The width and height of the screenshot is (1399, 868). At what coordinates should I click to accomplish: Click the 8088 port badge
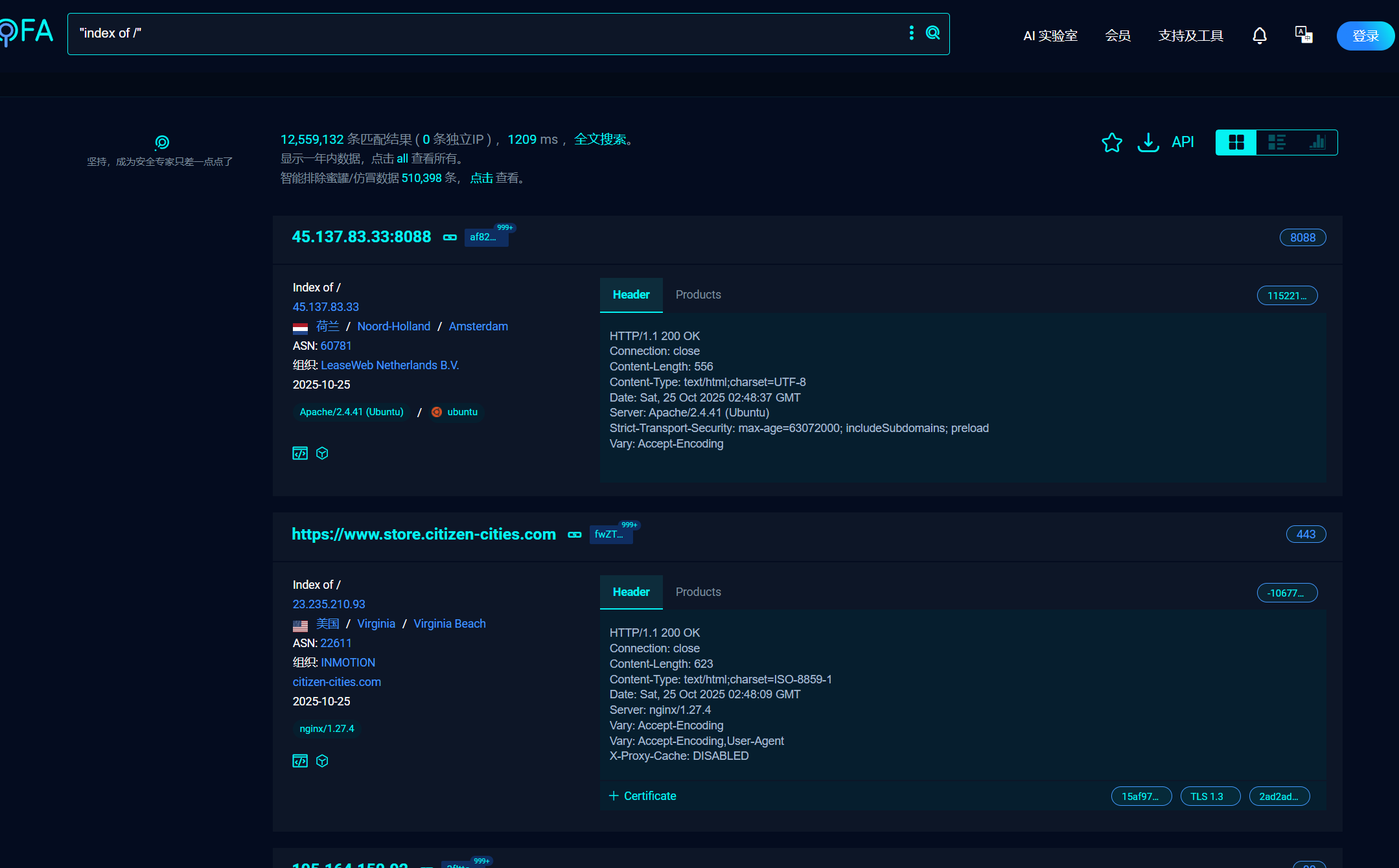[x=1302, y=238]
